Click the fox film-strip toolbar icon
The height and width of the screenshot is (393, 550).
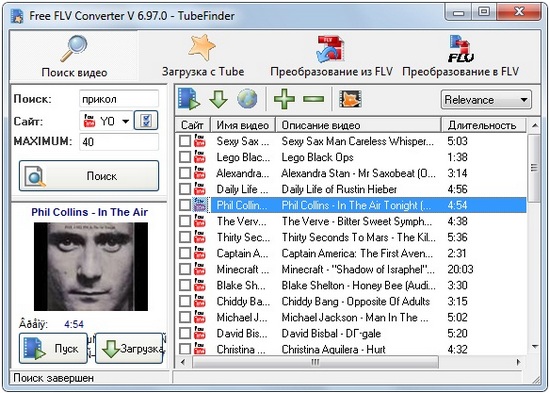point(350,99)
